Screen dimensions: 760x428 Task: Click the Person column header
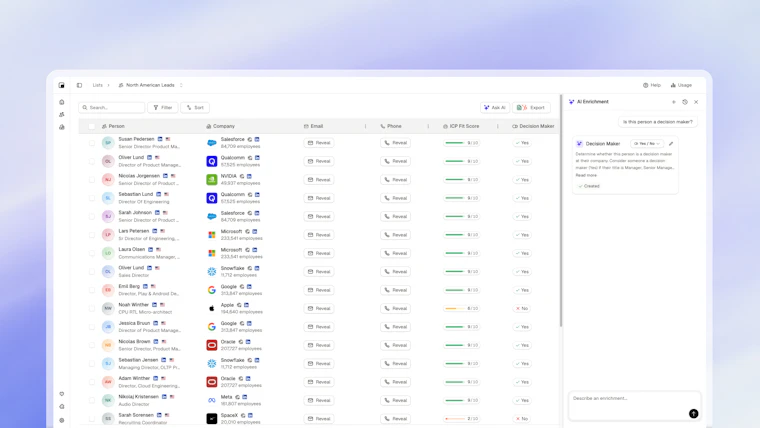[113, 127]
